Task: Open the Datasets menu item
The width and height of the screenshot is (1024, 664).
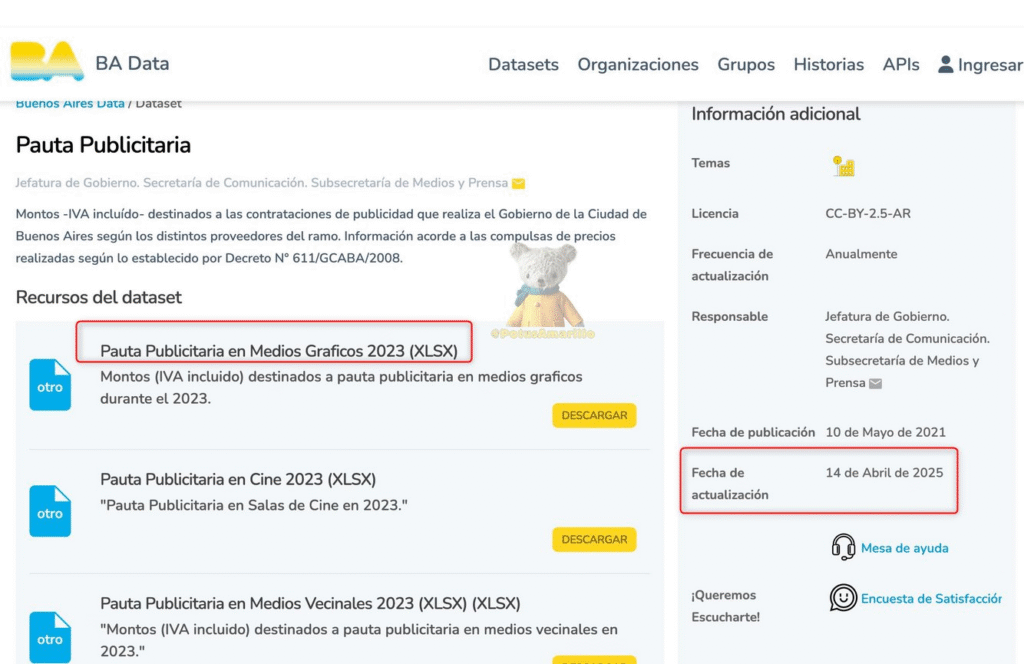Action: [x=523, y=65]
